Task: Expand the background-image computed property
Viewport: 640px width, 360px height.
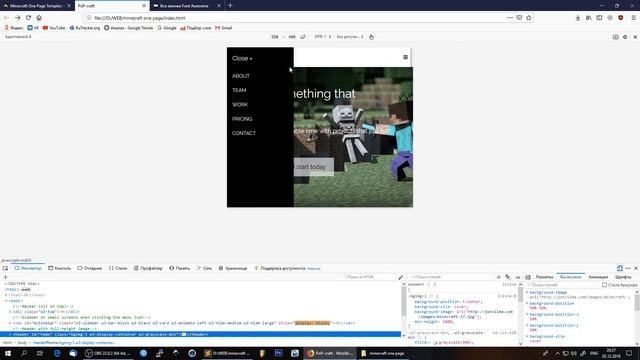Action: [x=527, y=292]
